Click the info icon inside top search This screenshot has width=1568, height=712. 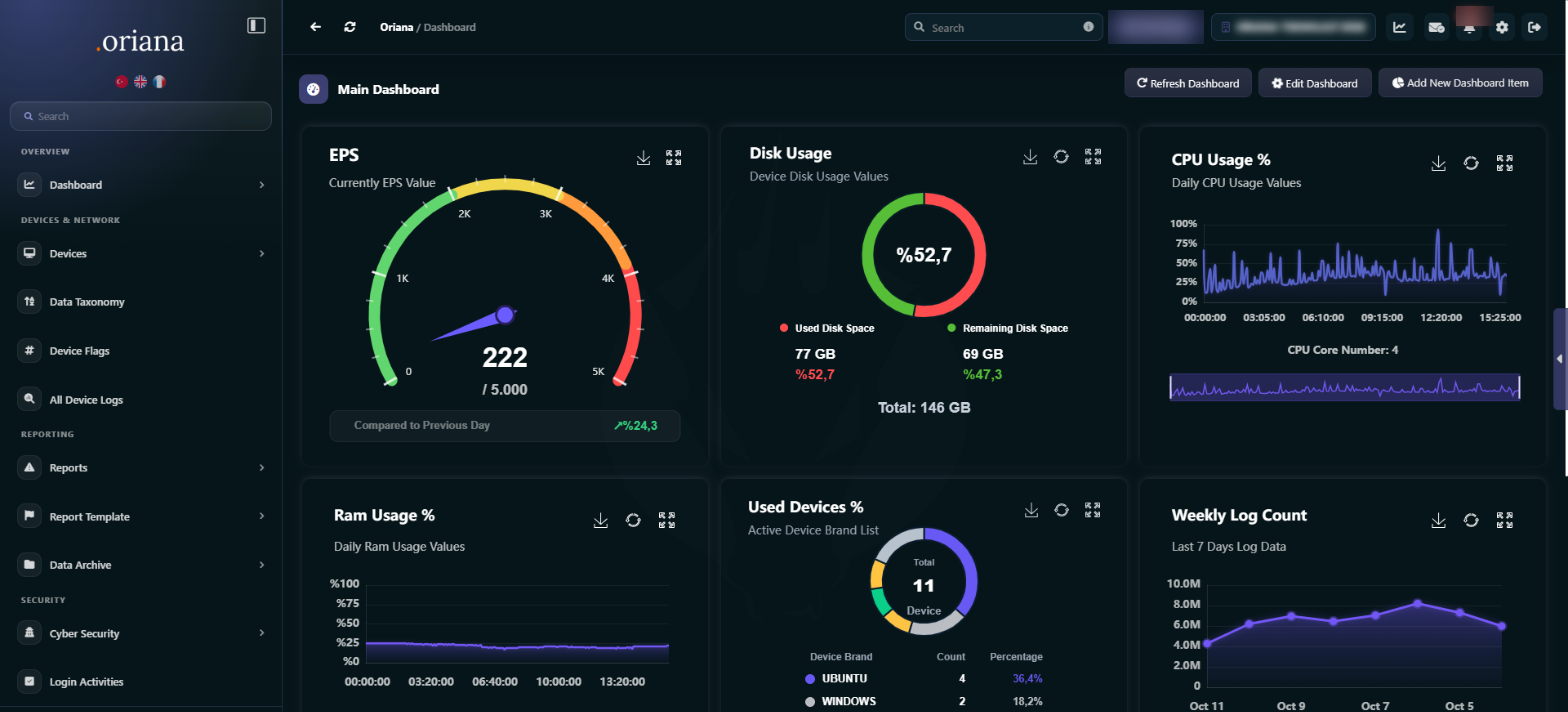[x=1088, y=27]
